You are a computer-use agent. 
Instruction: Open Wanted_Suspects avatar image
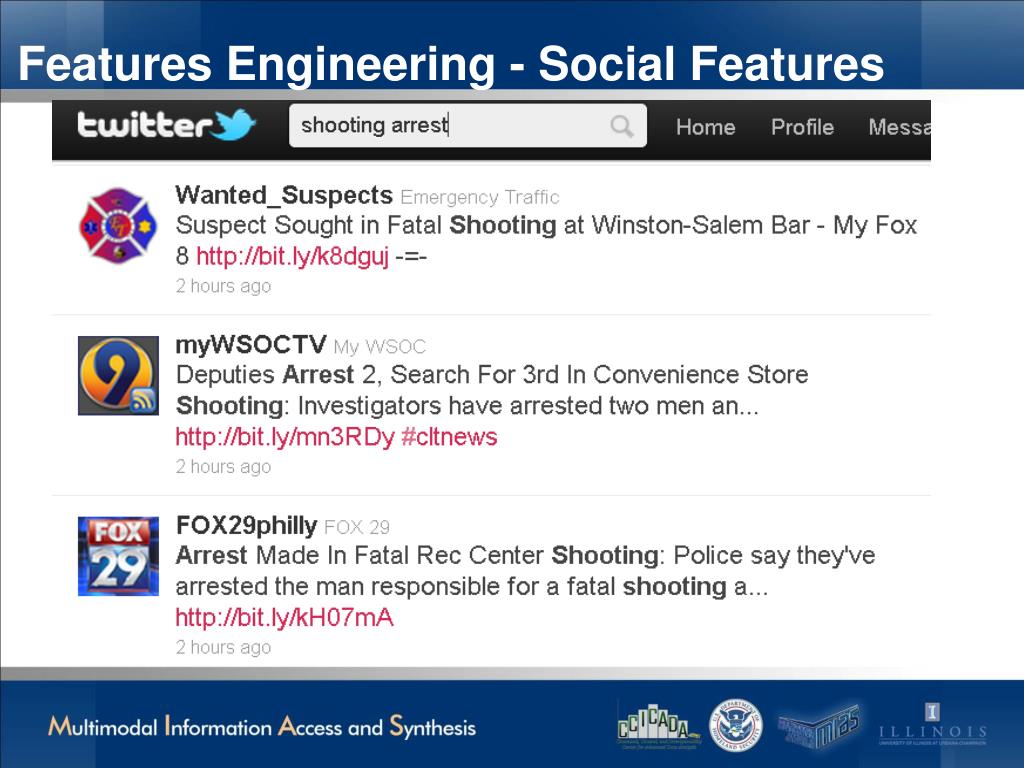[118, 225]
